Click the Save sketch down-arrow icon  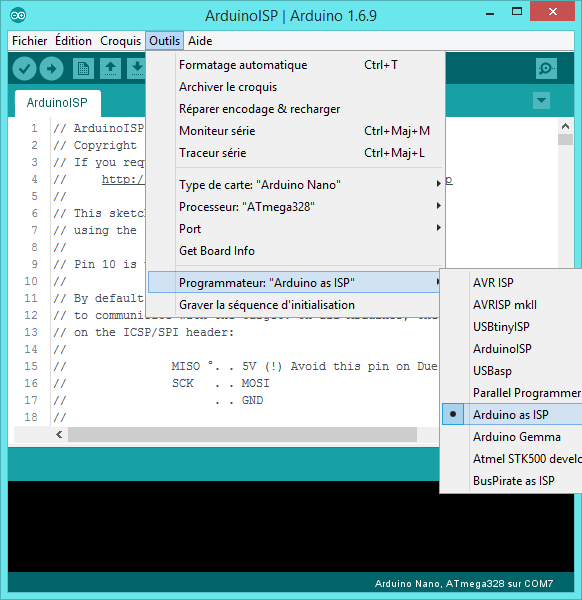[x=137, y=69]
